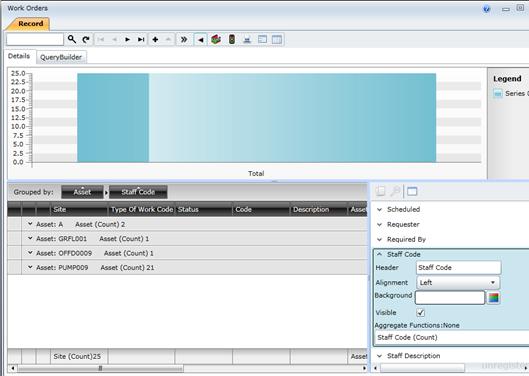Click the traffic light toolbar icon
Image resolution: width=529 pixels, height=376 pixels.
click(232, 39)
